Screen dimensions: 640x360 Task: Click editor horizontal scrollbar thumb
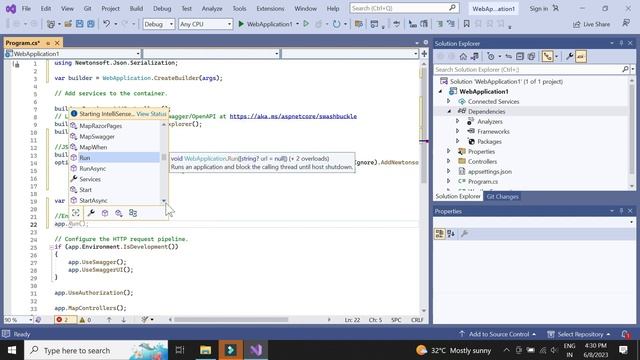(x=231, y=320)
